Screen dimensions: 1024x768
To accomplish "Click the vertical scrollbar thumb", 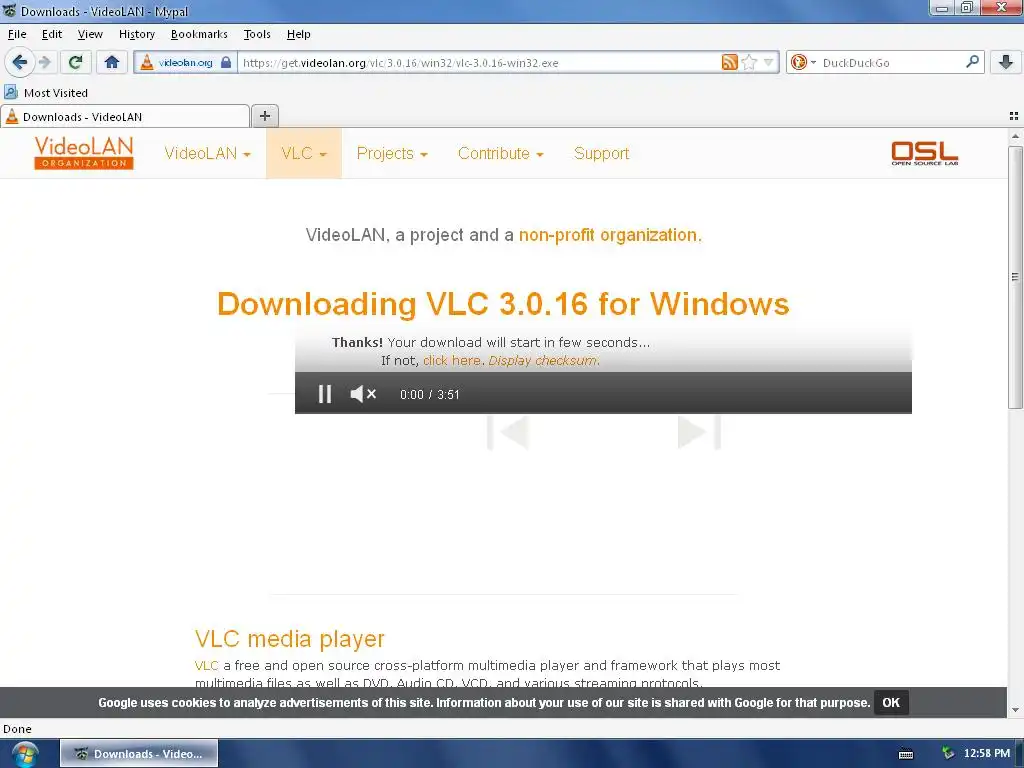I will [1015, 278].
